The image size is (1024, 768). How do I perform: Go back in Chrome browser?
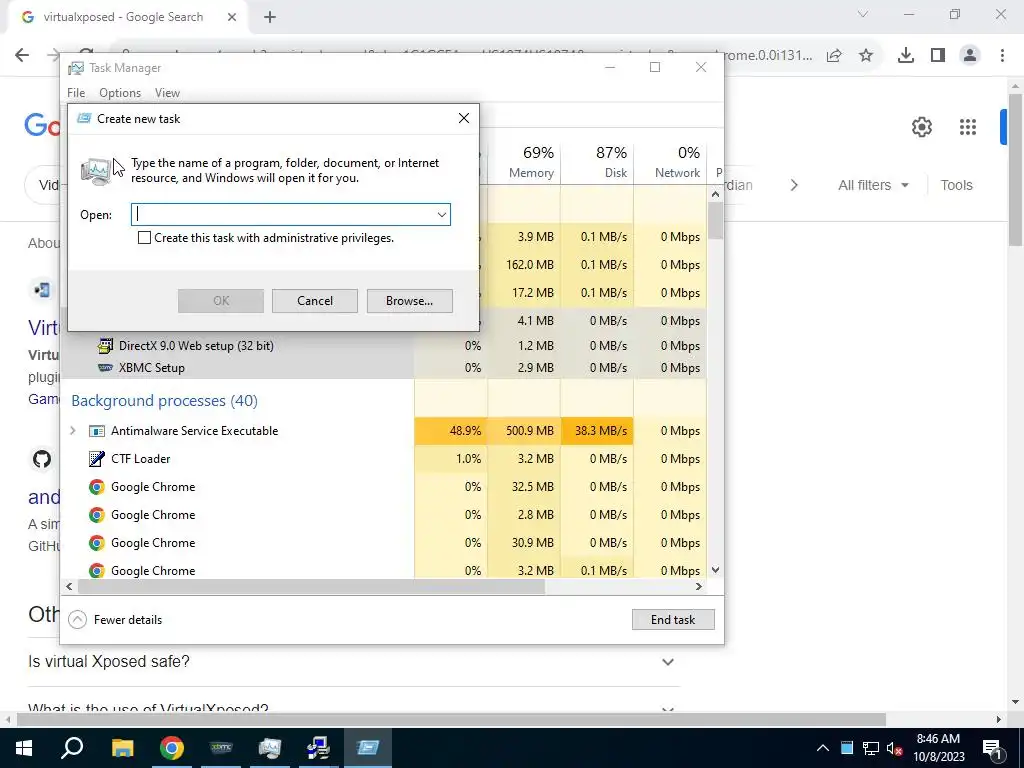(22, 55)
